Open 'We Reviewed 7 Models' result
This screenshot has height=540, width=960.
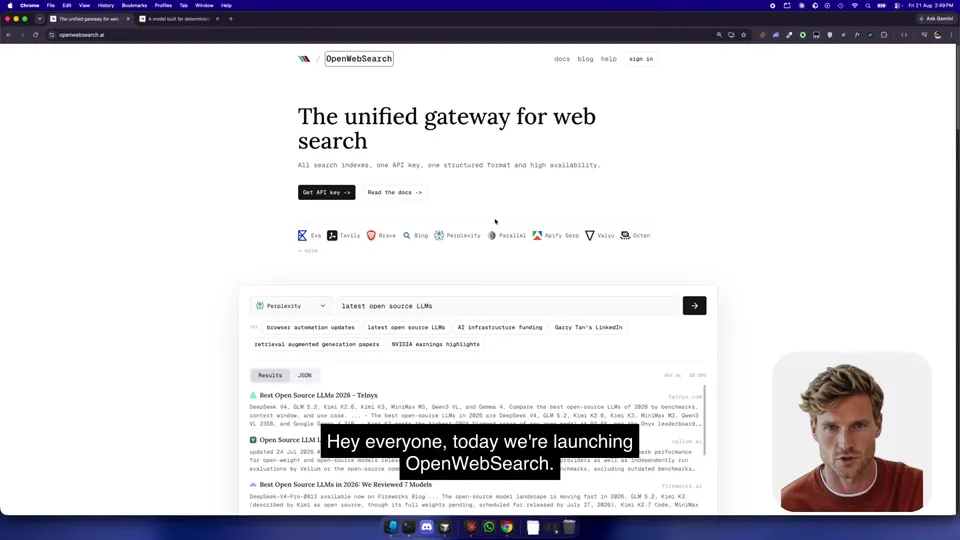(x=345, y=484)
